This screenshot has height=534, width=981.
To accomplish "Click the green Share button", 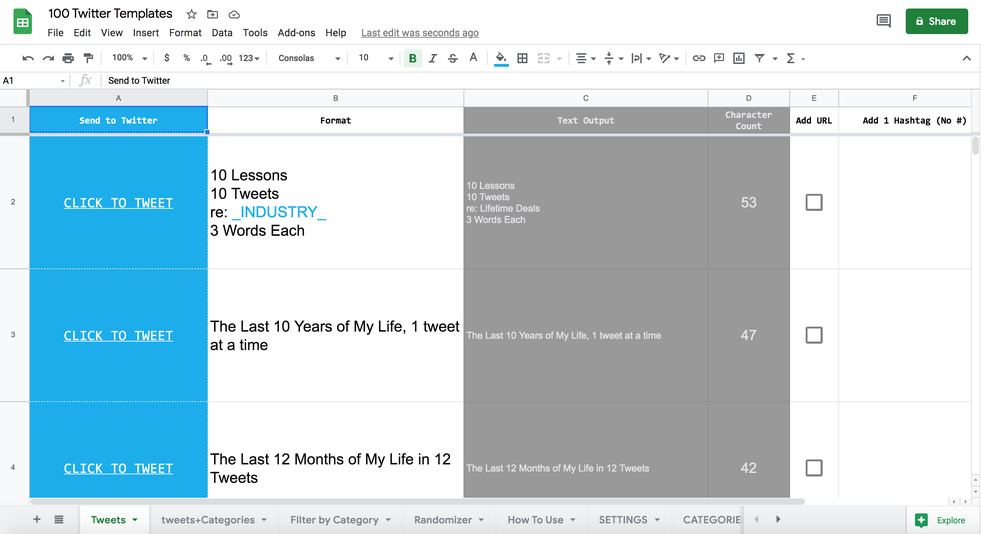I will pos(936,21).
